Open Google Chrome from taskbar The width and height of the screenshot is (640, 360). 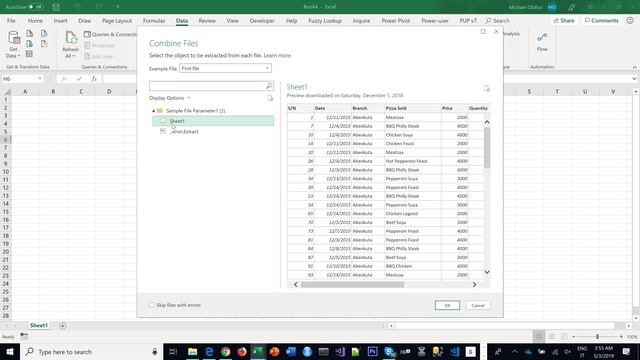click(x=225, y=351)
